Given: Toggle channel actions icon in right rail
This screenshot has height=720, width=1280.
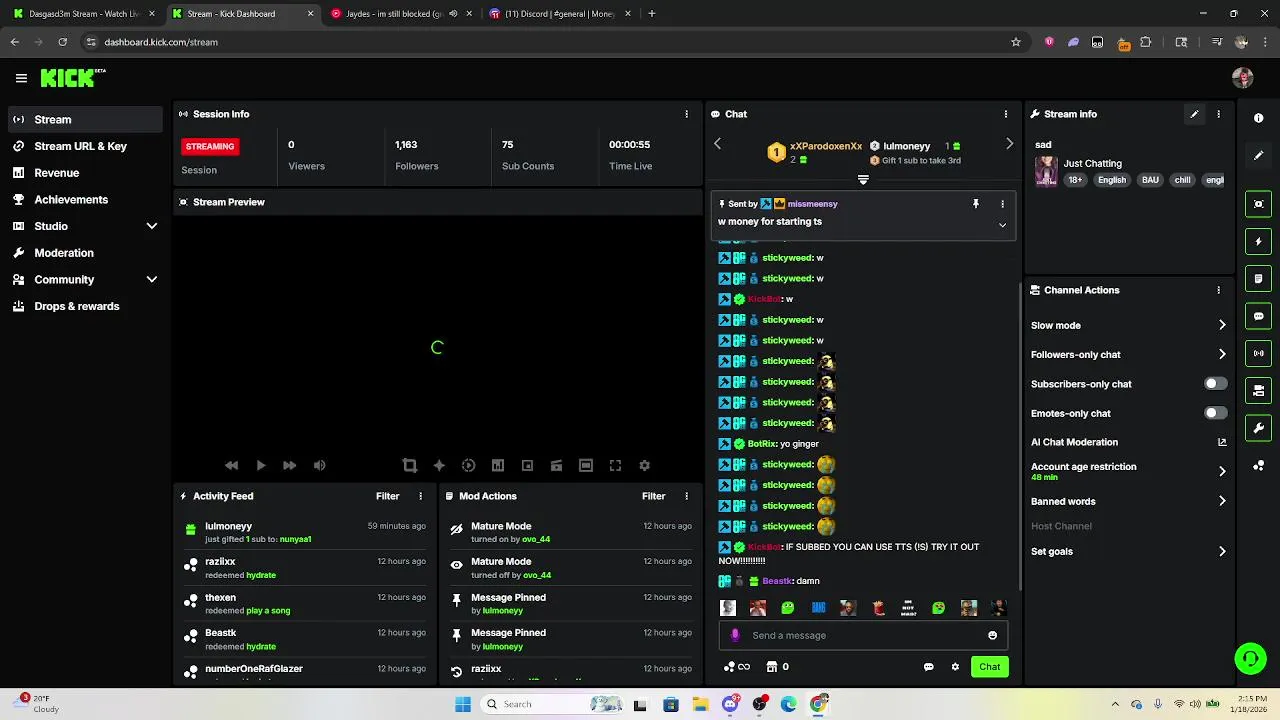Looking at the screenshot, I should 1258,390.
